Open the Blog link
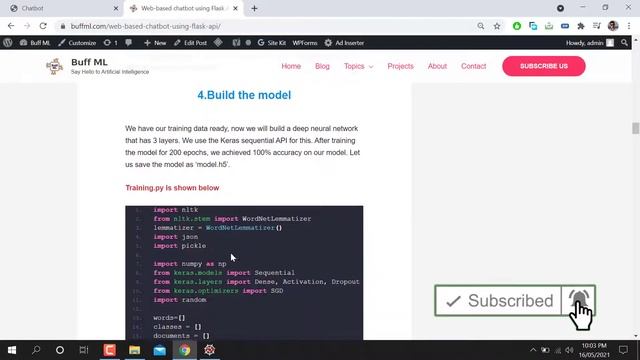This screenshot has height=360, width=640. [x=322, y=66]
